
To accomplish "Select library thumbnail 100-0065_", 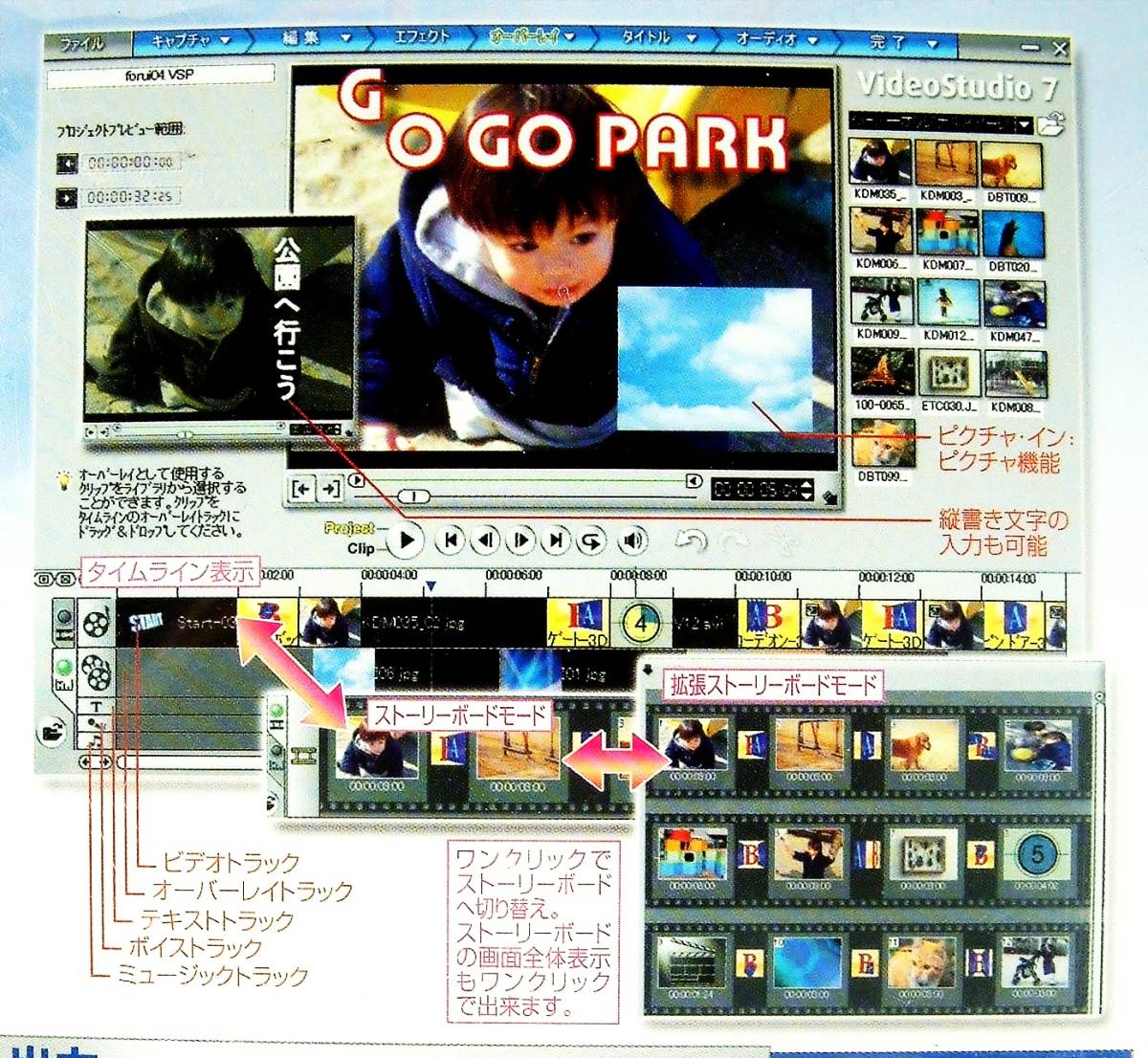I will click(882, 373).
